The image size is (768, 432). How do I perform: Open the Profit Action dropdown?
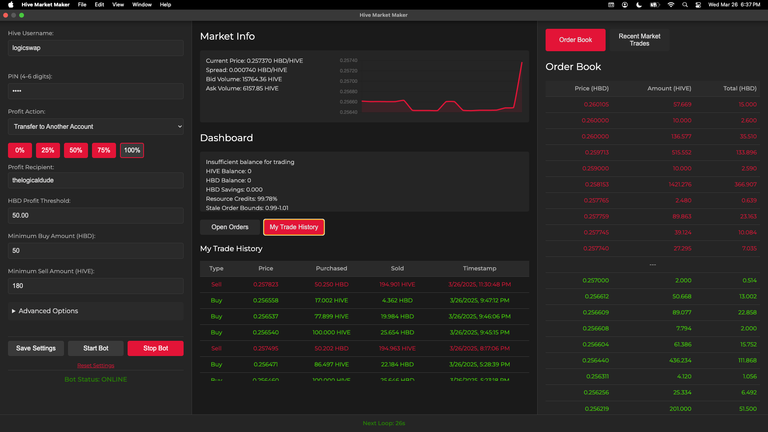96,126
